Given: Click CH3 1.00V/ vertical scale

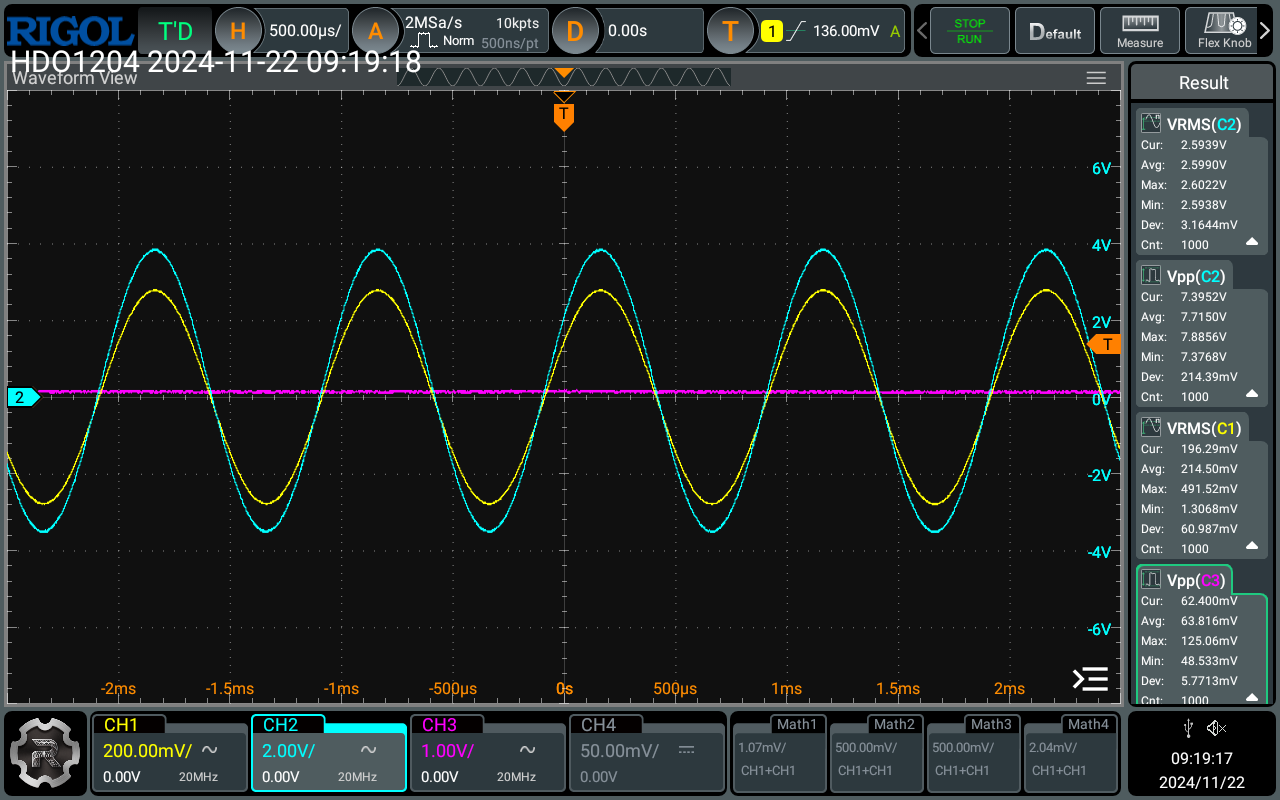Looking at the screenshot, I should [447, 750].
